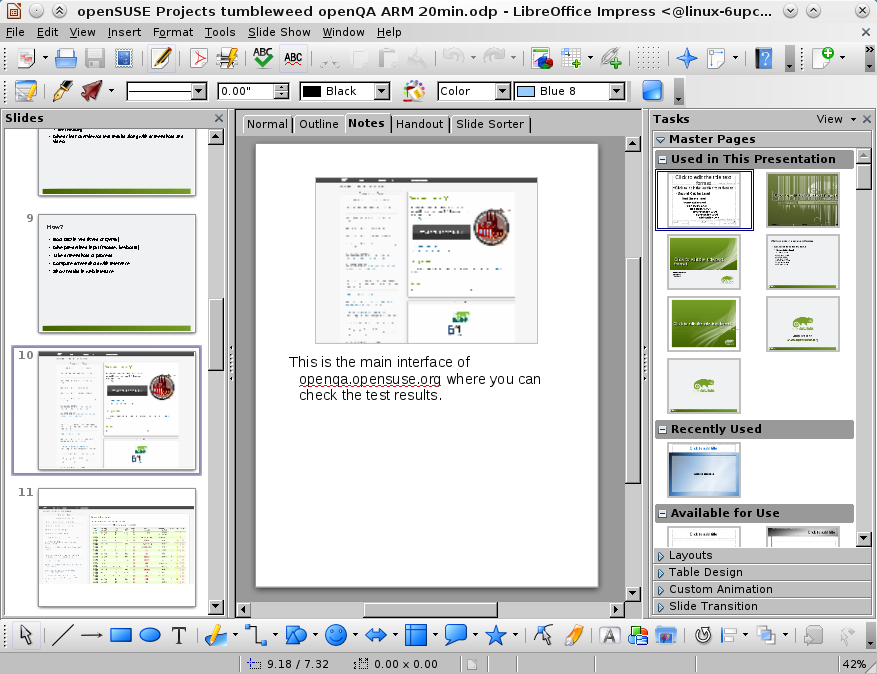Screen dimensions: 877x674
Task: Open line color Black dropdown
Action: [x=381, y=91]
